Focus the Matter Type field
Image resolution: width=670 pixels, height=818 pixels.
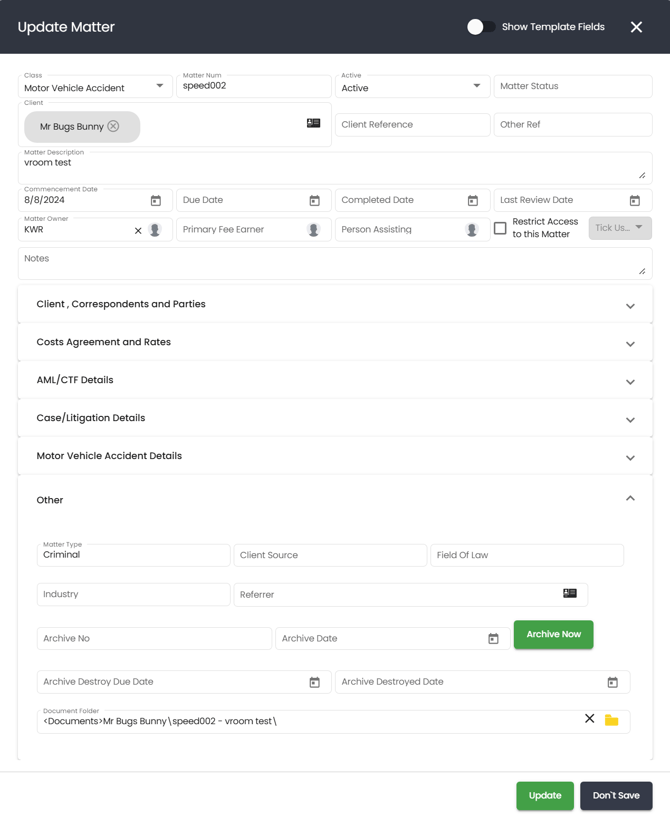[x=134, y=555]
